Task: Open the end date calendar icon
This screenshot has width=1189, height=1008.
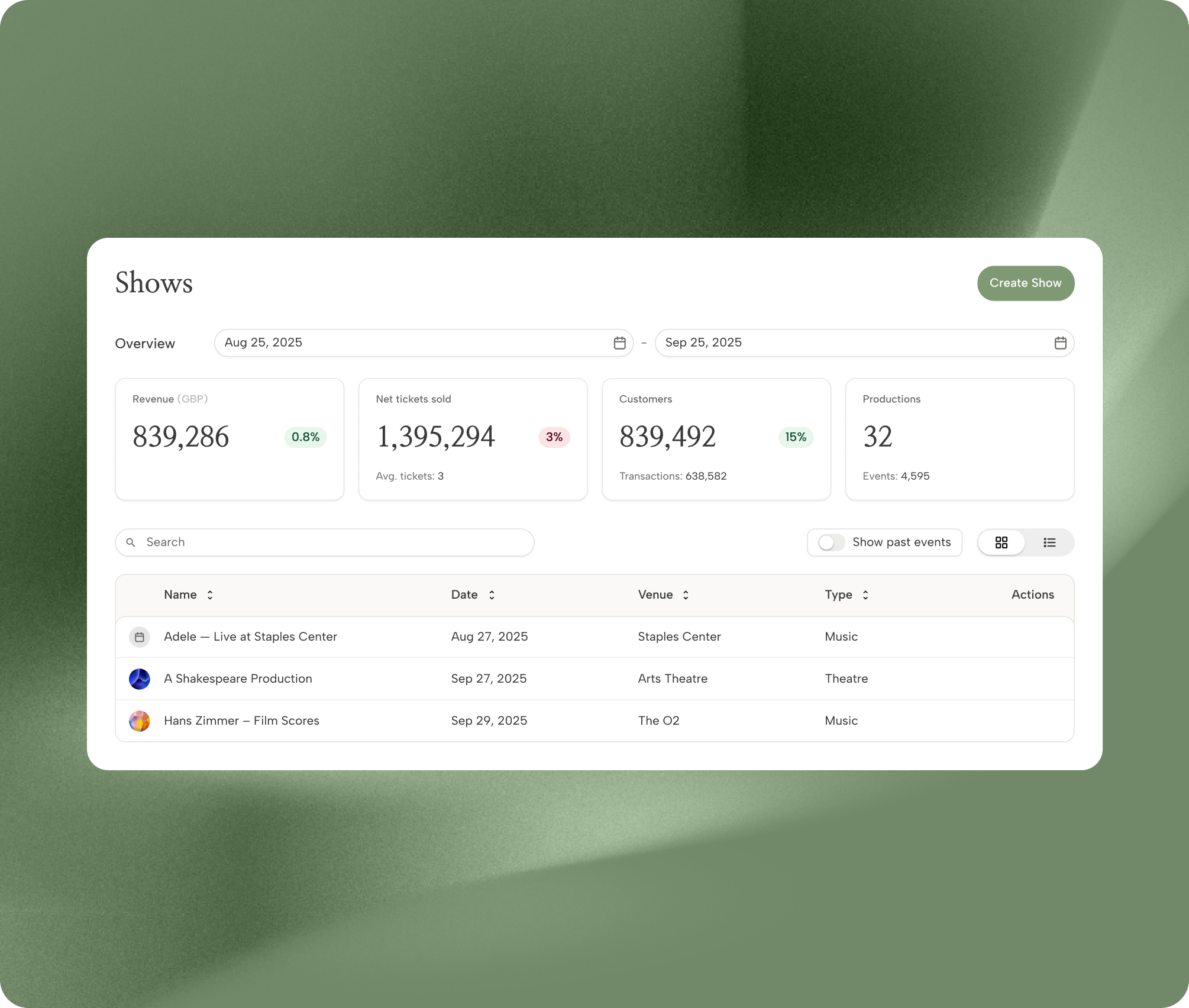Action: click(1060, 343)
